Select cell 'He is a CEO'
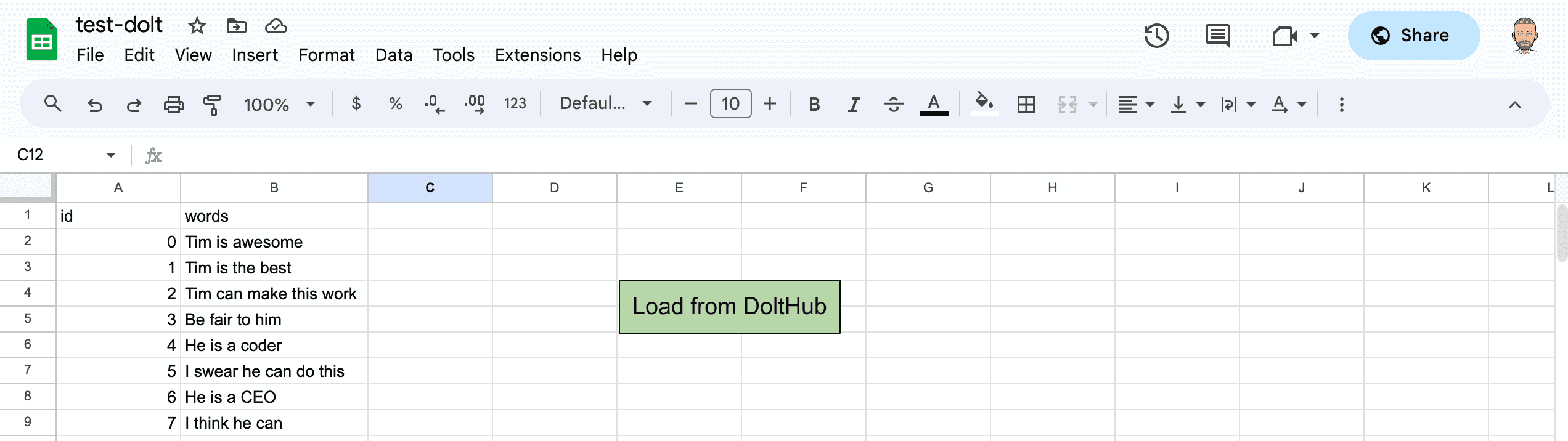The height and width of the screenshot is (441, 1568). click(274, 397)
